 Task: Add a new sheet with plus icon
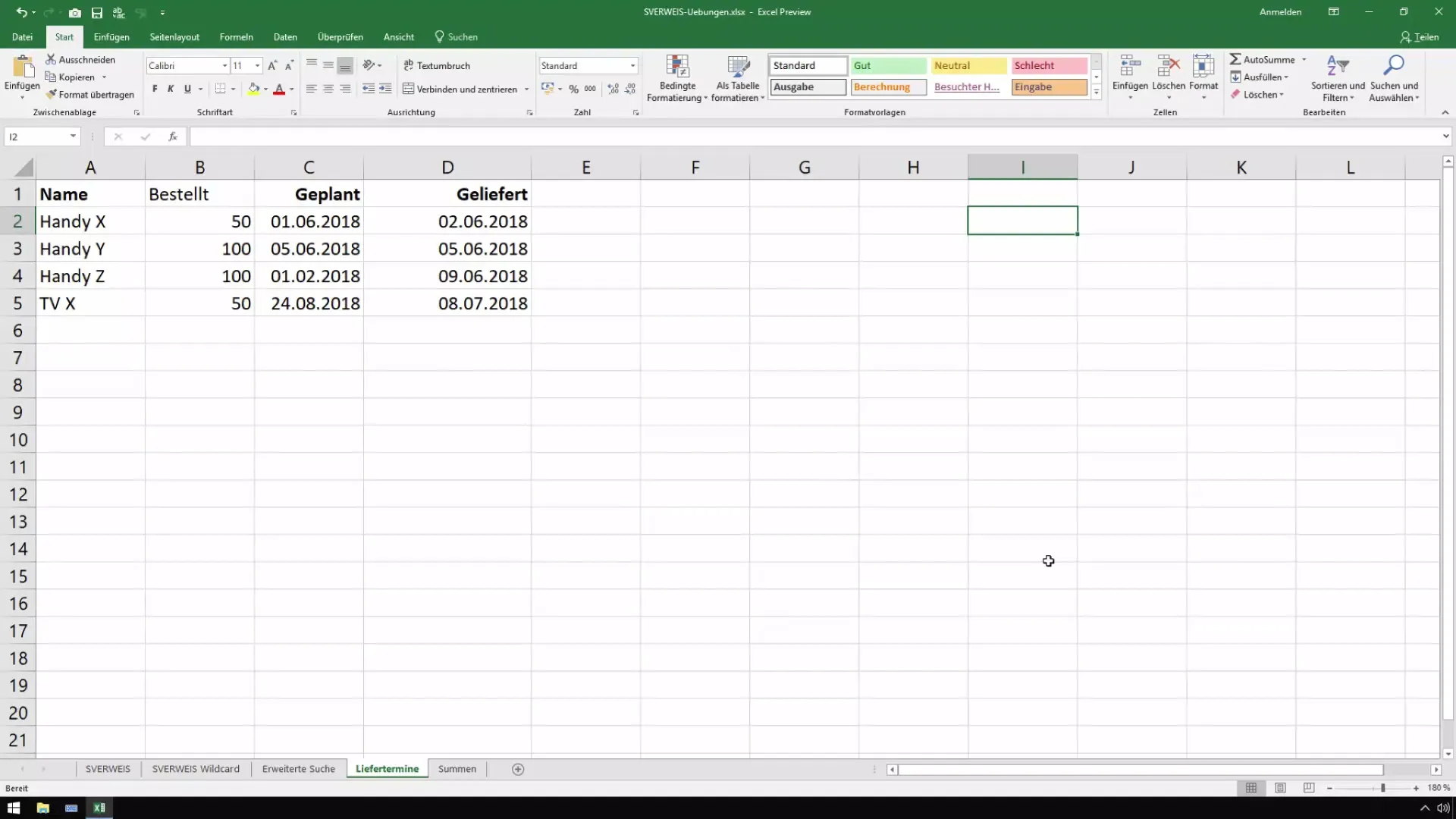(x=518, y=770)
